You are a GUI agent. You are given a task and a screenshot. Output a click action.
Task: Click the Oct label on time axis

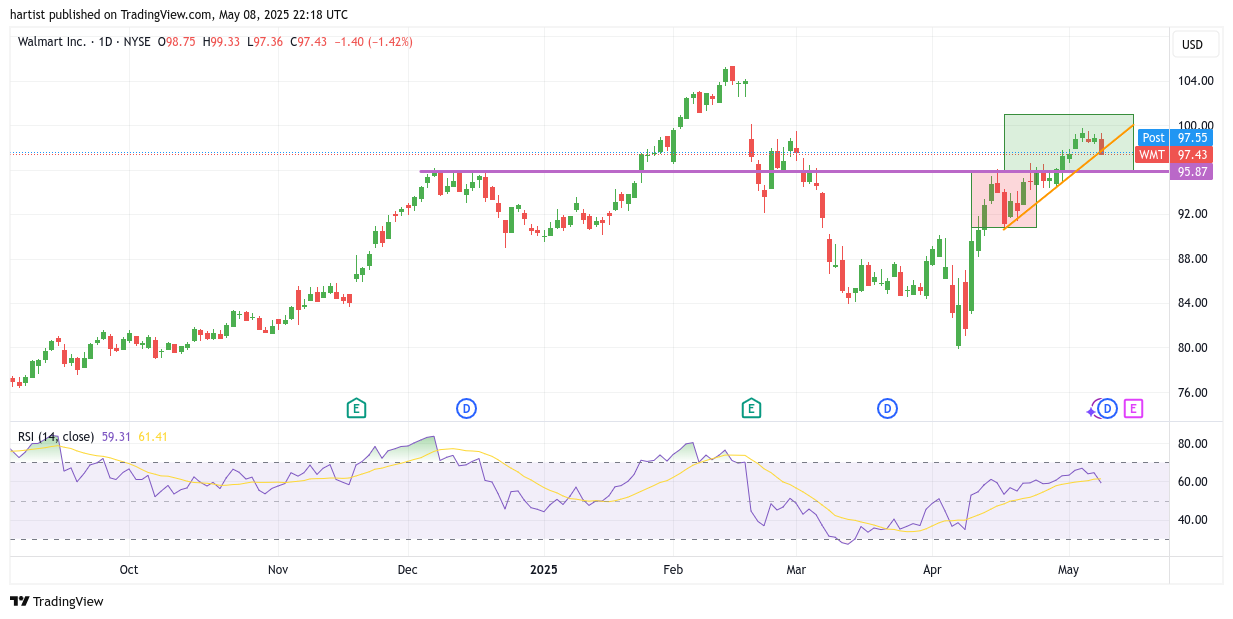(x=129, y=570)
